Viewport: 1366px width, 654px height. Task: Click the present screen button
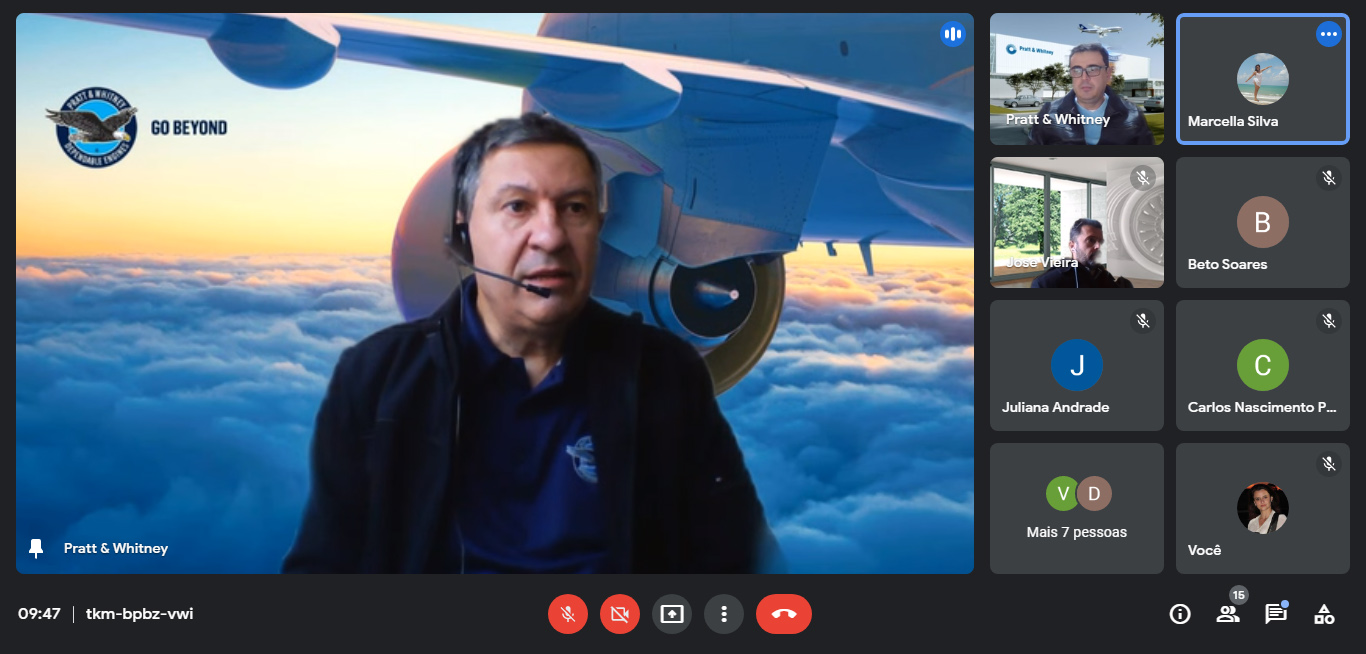click(672, 614)
